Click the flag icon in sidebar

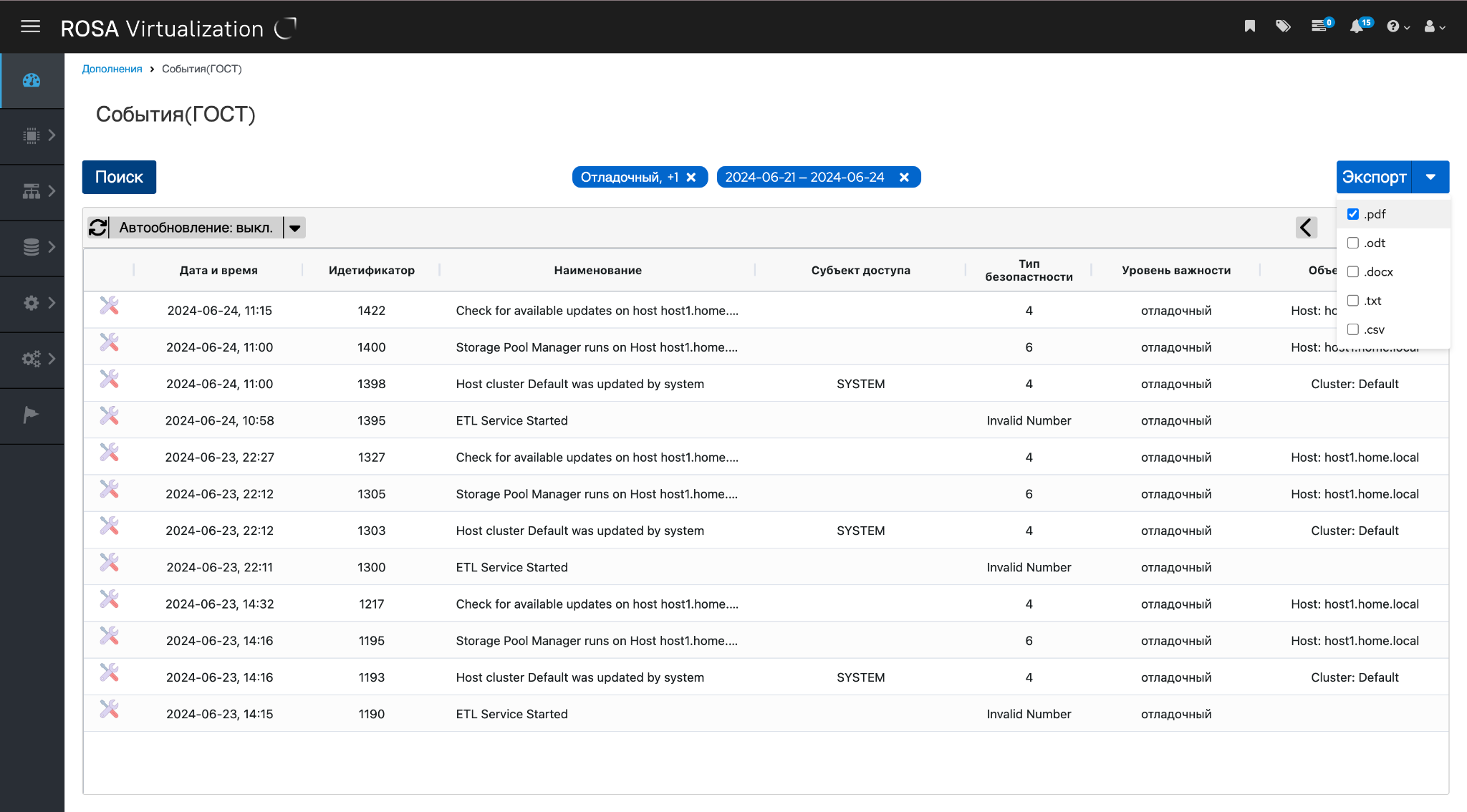[x=31, y=415]
